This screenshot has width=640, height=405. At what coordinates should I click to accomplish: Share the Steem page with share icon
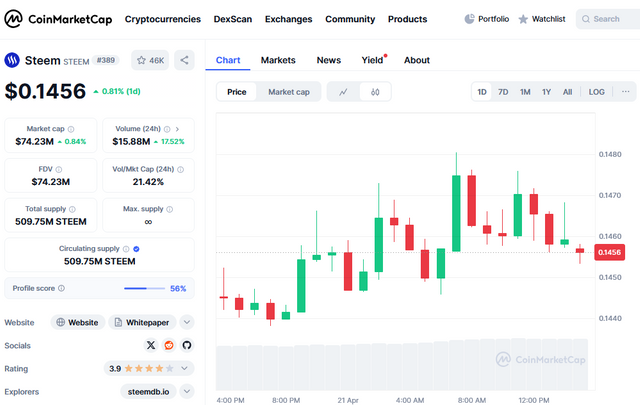(184, 60)
